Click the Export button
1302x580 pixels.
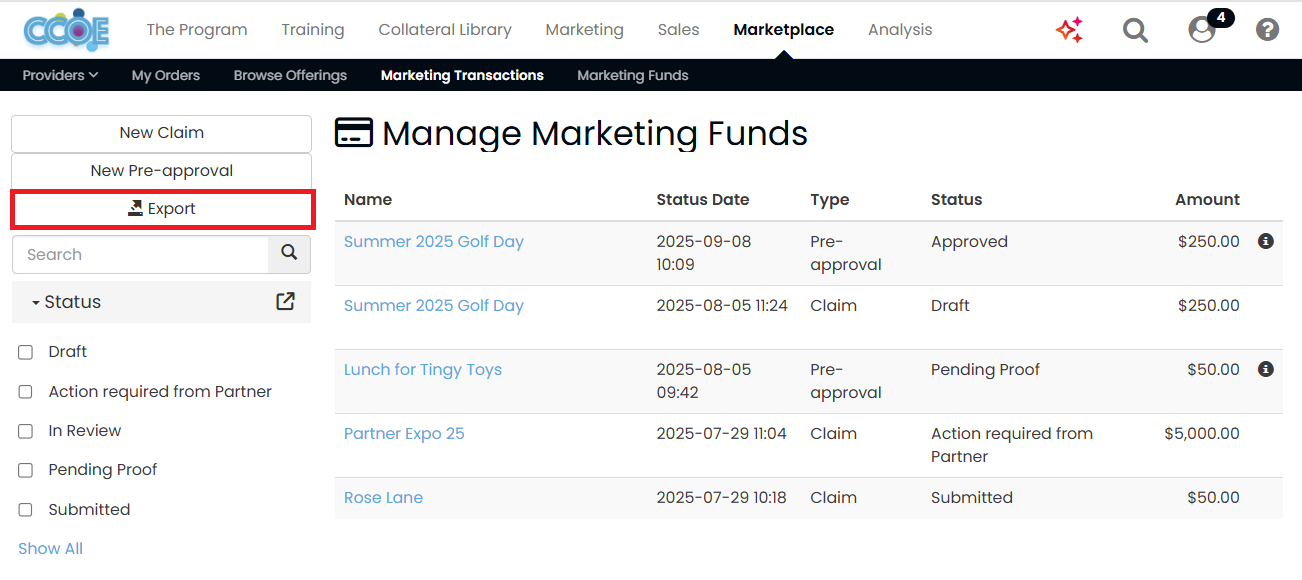coord(162,209)
